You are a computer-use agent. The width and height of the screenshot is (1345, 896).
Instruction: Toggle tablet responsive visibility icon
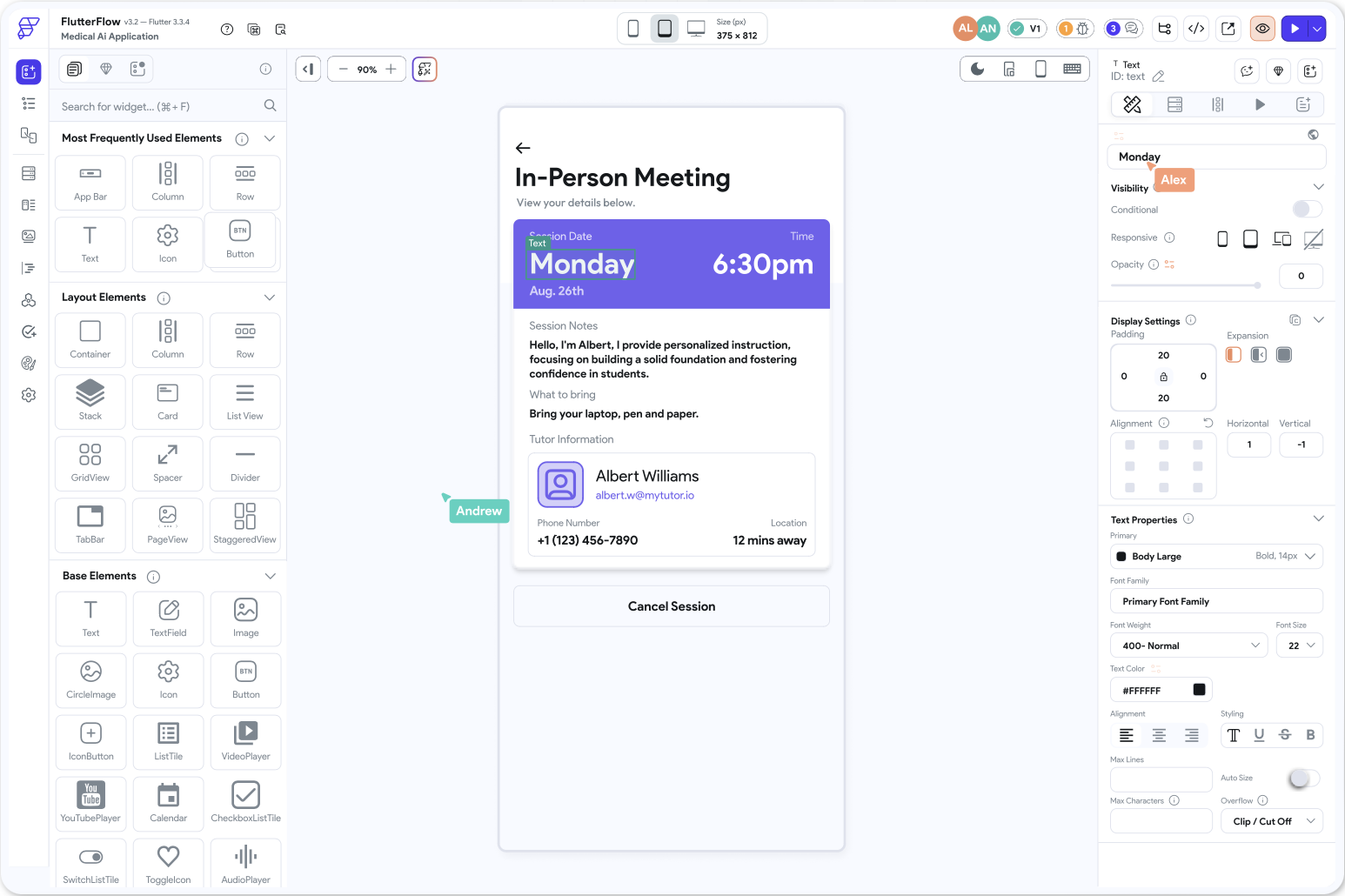pyautogui.click(x=1250, y=239)
